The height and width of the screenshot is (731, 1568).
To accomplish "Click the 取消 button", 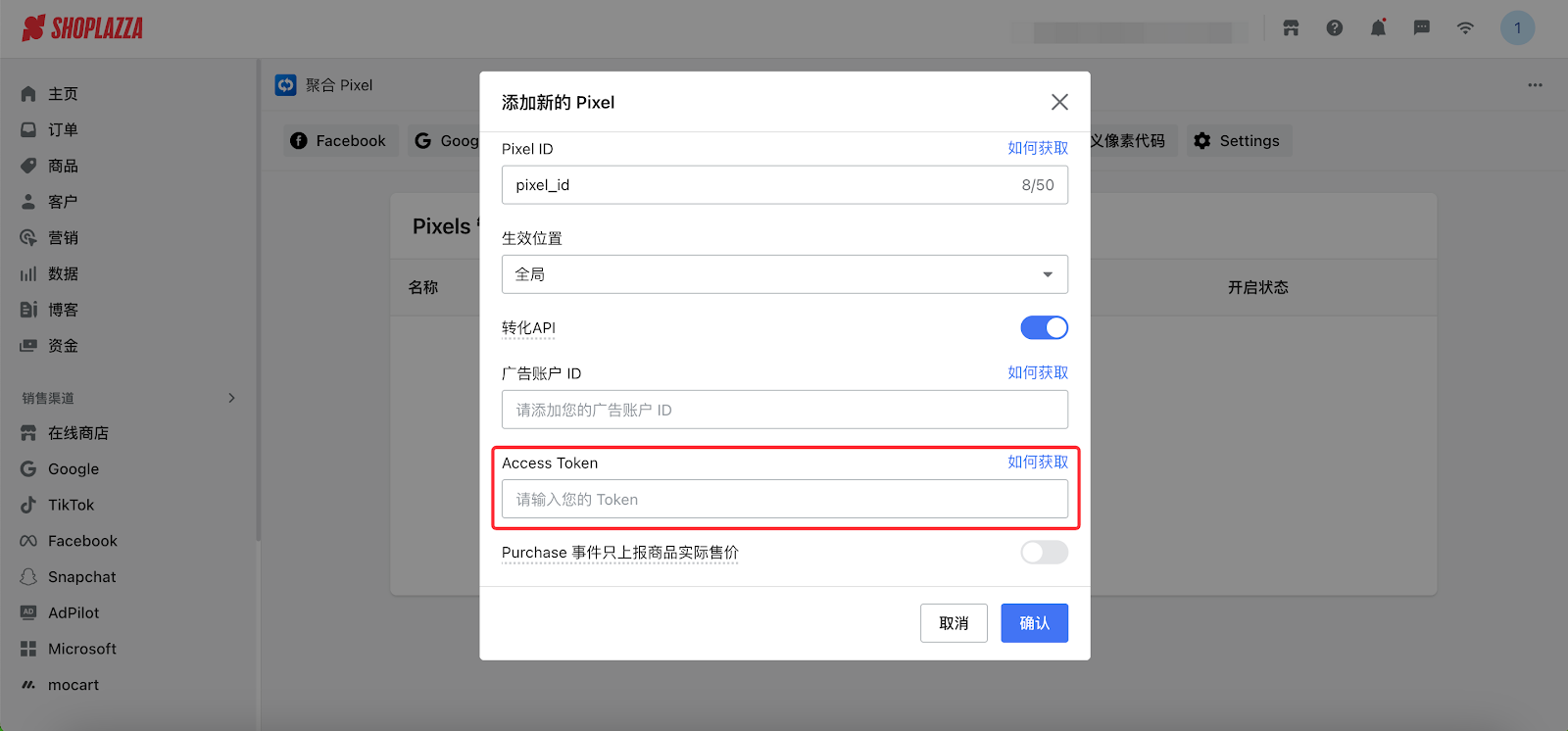I will 954,623.
